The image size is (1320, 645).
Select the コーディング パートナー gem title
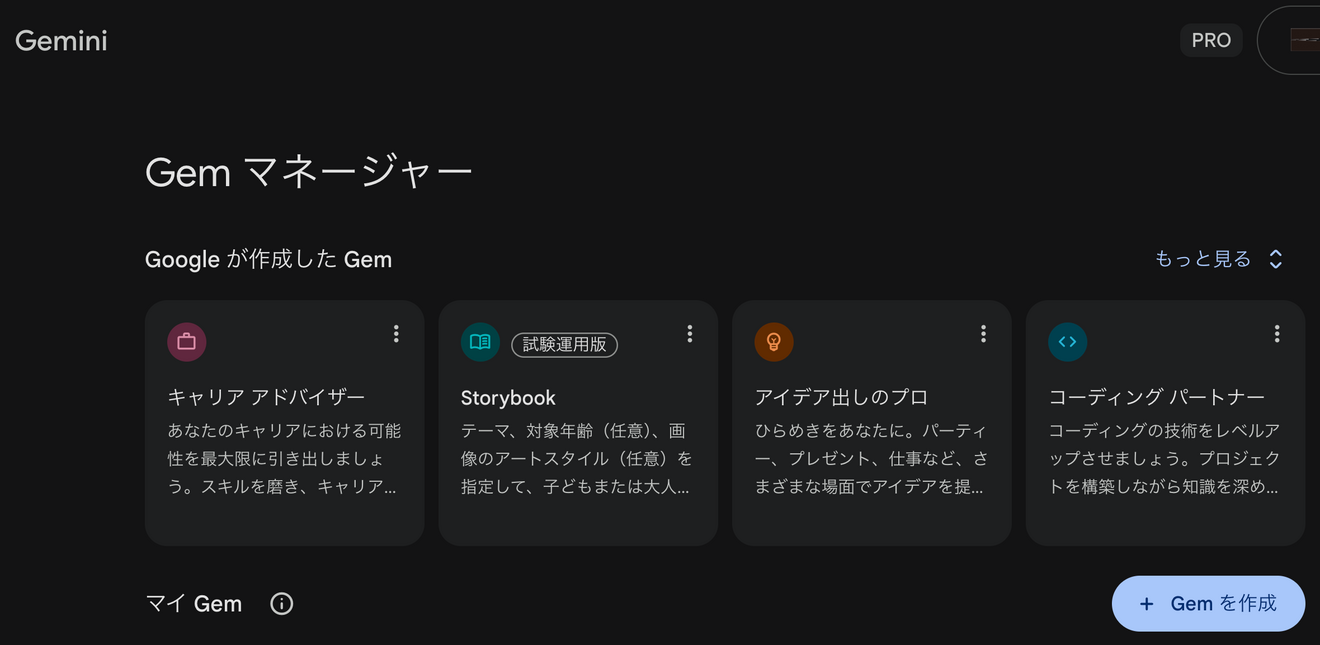click(x=1156, y=397)
